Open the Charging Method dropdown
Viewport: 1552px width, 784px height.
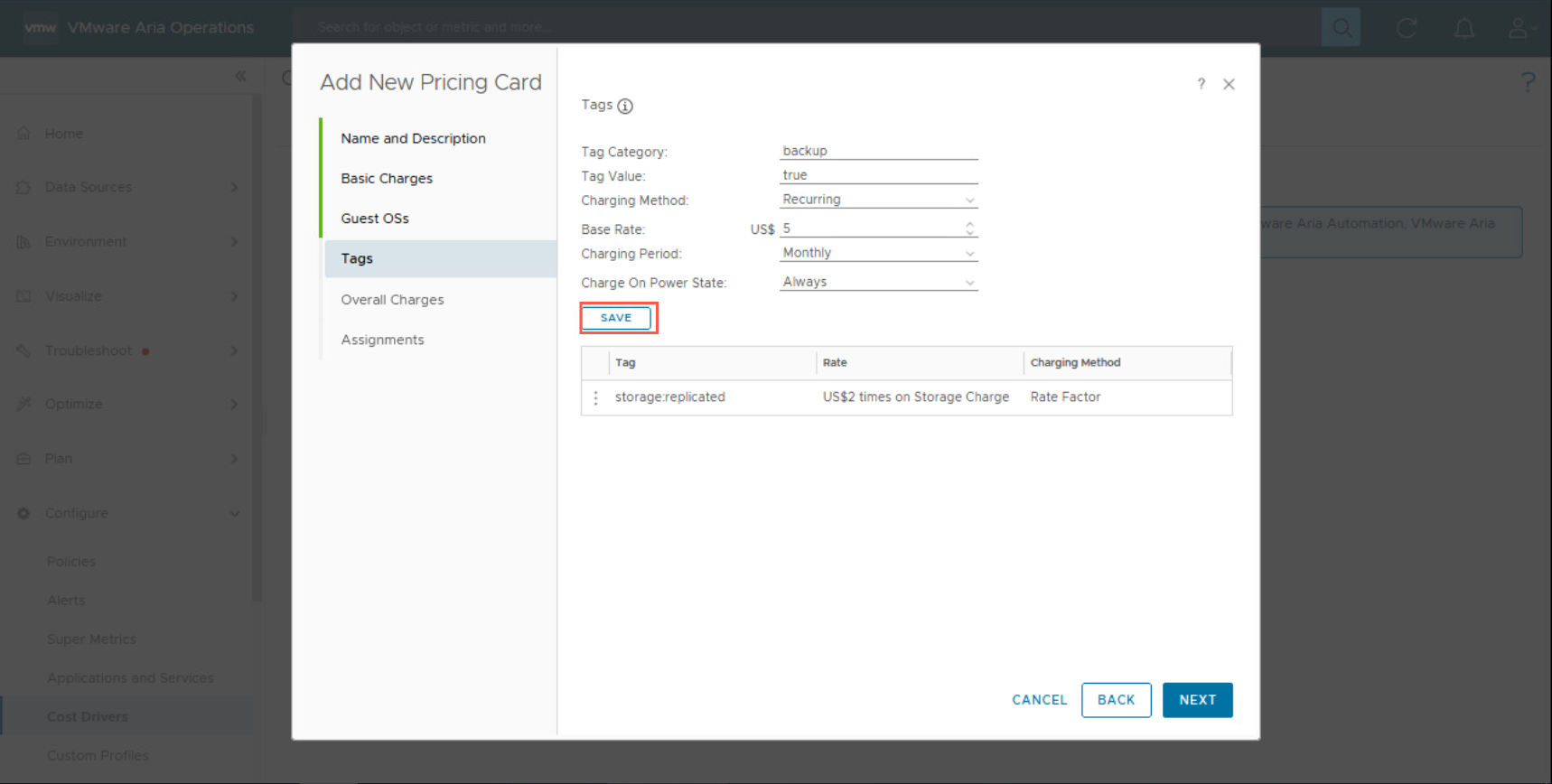pos(878,200)
